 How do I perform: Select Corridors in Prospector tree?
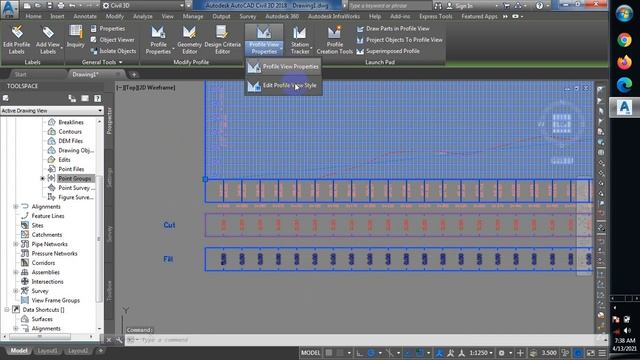[x=43, y=263]
